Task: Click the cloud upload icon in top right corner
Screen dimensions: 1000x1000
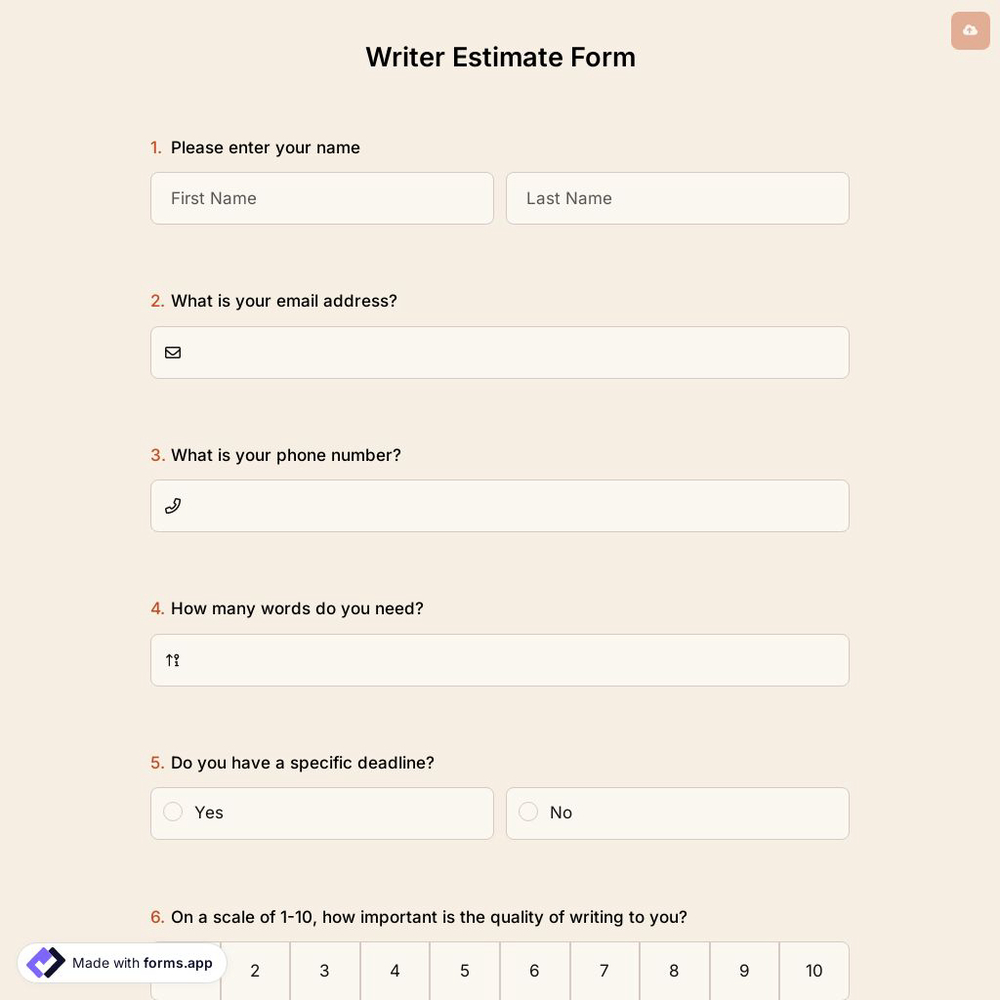Action: [969, 30]
